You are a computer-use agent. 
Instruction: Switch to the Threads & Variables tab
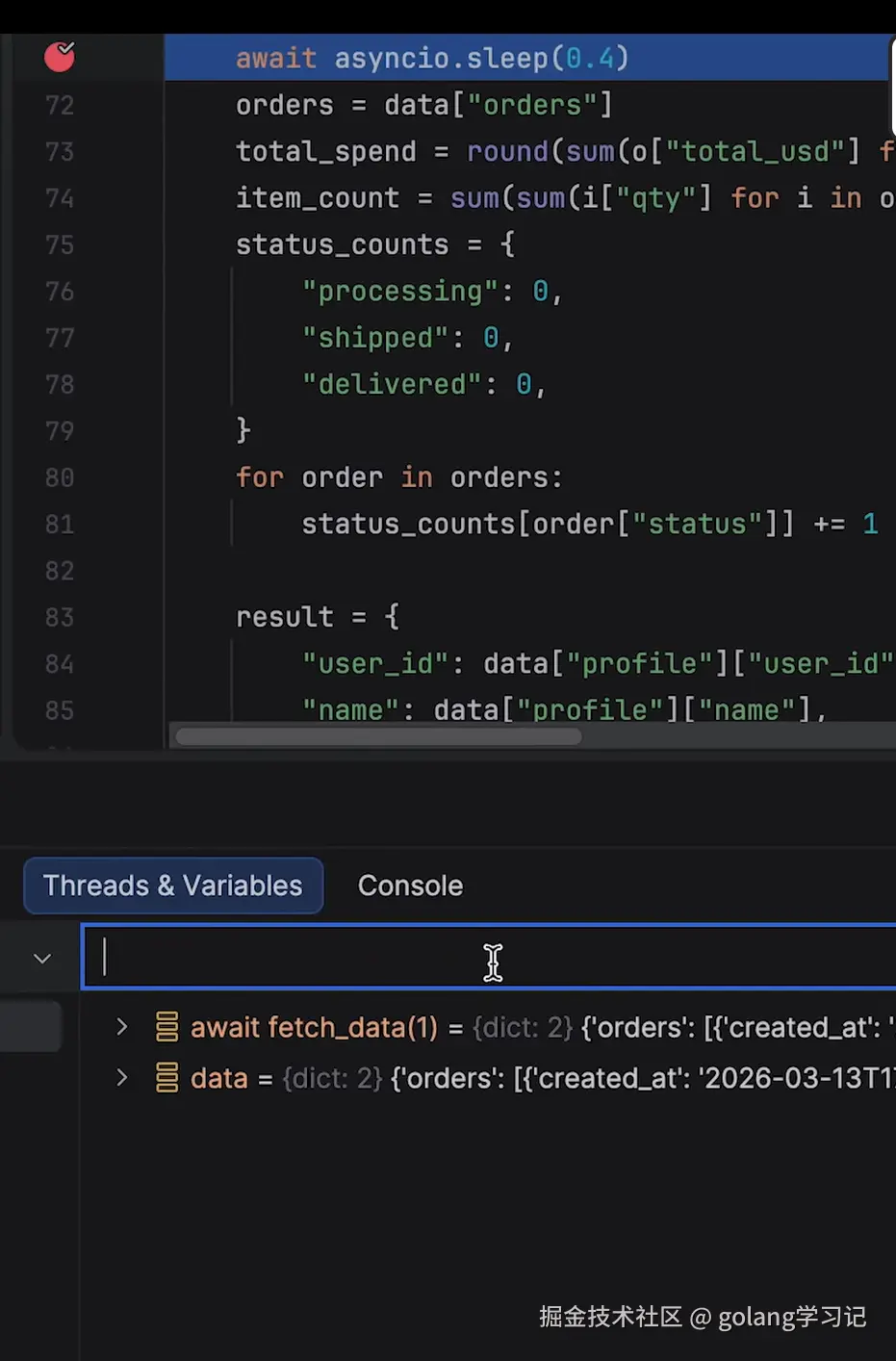pos(173,886)
